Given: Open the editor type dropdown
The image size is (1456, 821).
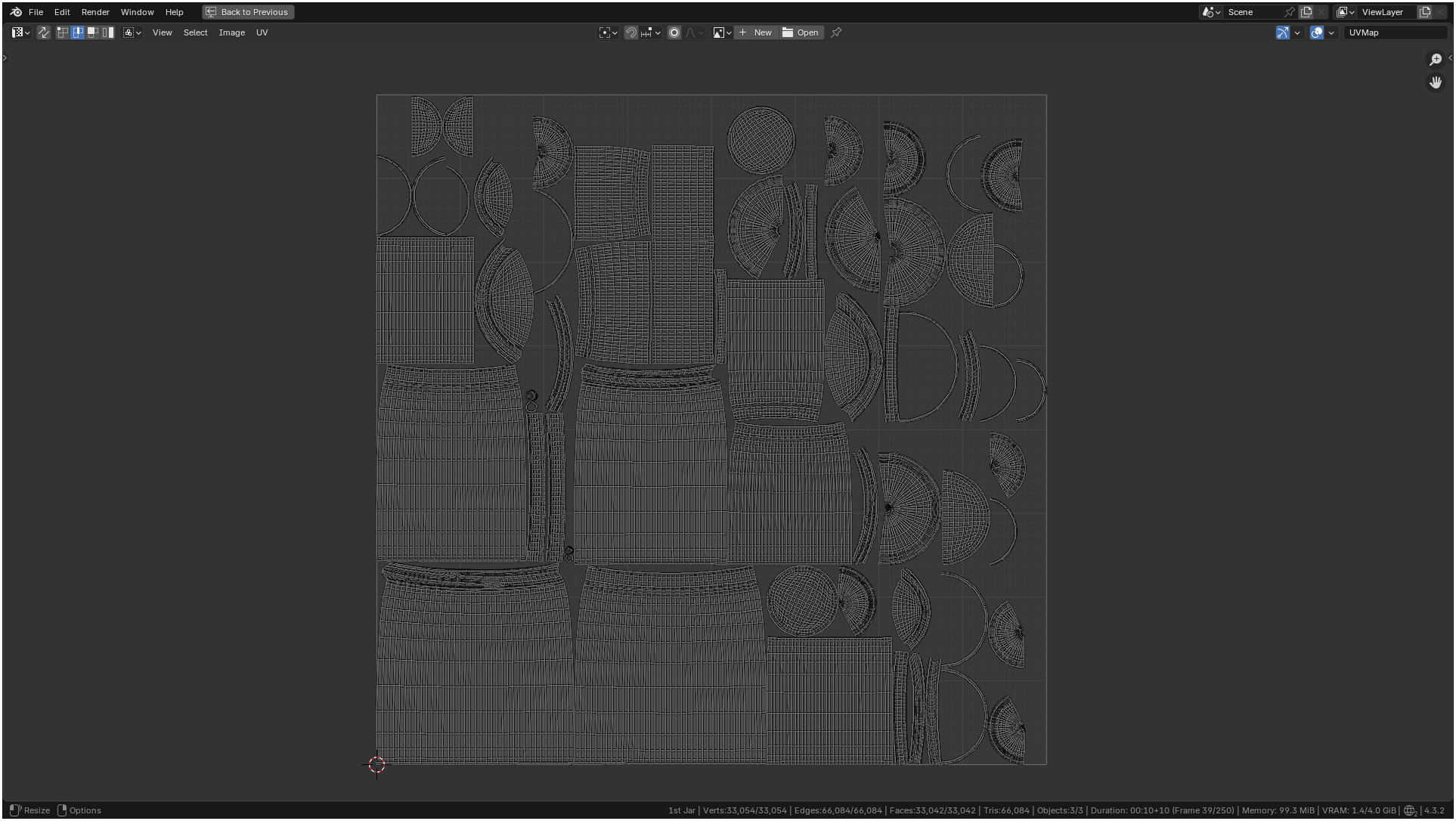Looking at the screenshot, I should tap(20, 33).
